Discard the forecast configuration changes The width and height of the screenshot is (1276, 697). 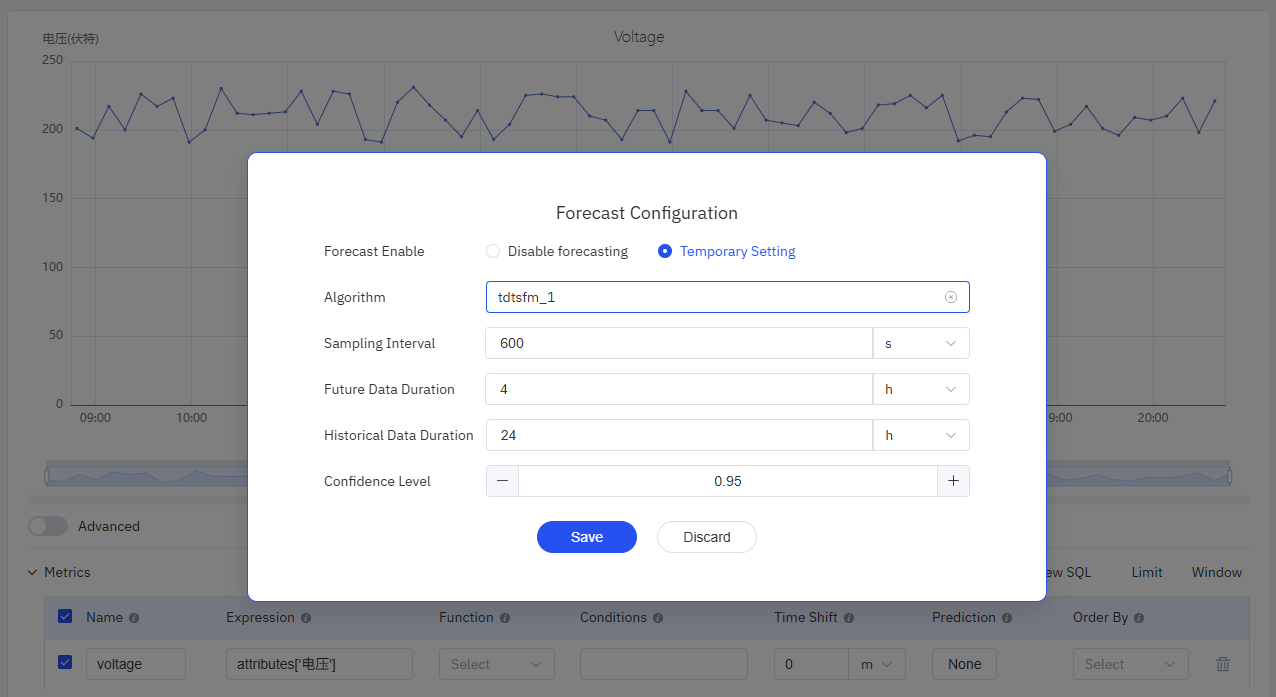pyautogui.click(x=706, y=537)
